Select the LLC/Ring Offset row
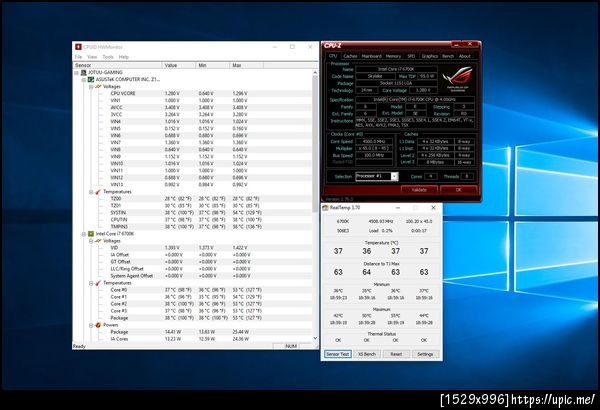Image resolution: width=600 pixels, height=410 pixels. click(192, 269)
